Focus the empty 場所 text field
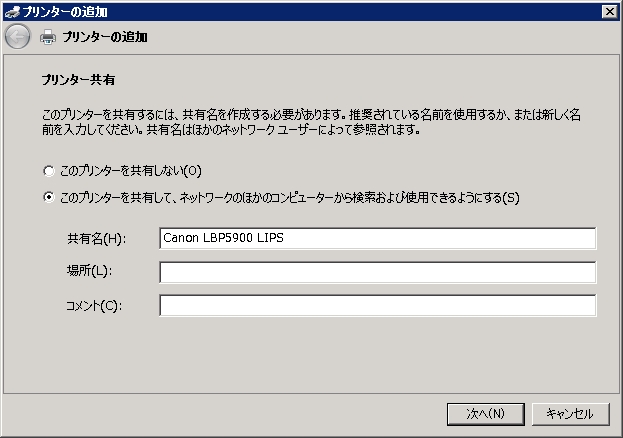 [x=377, y=272]
